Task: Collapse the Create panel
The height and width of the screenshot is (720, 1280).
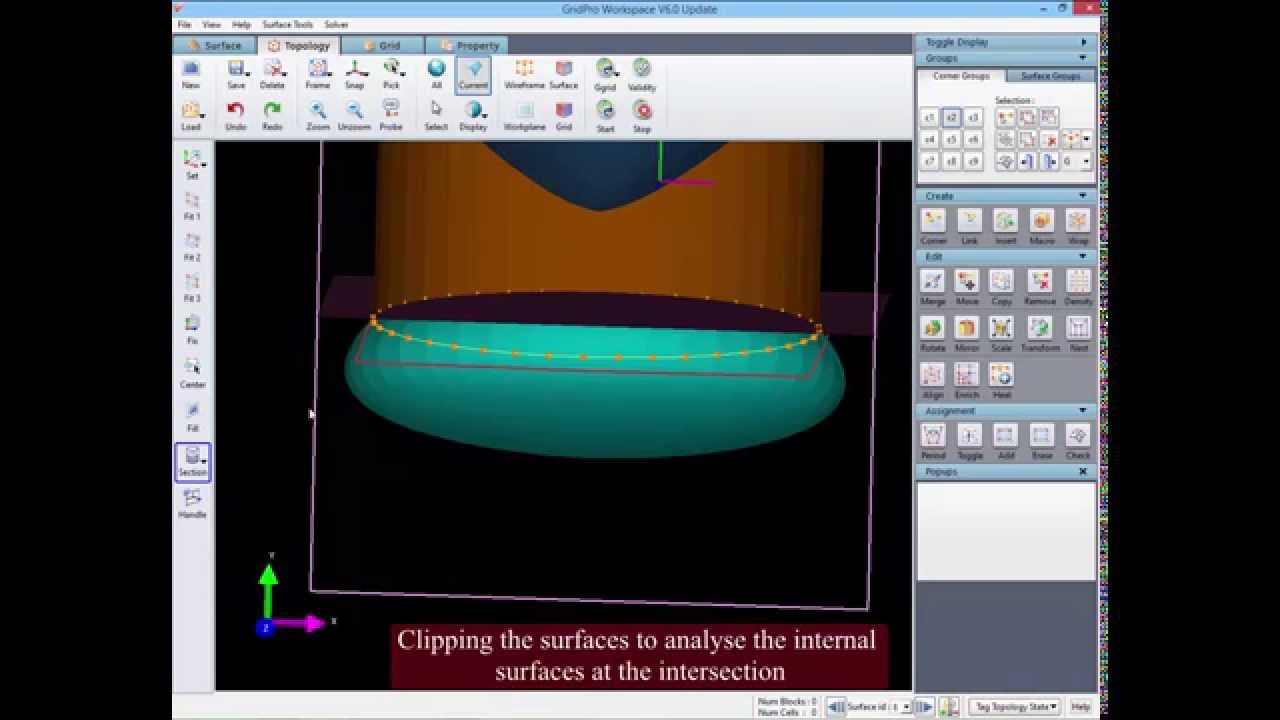Action: pos(1083,196)
